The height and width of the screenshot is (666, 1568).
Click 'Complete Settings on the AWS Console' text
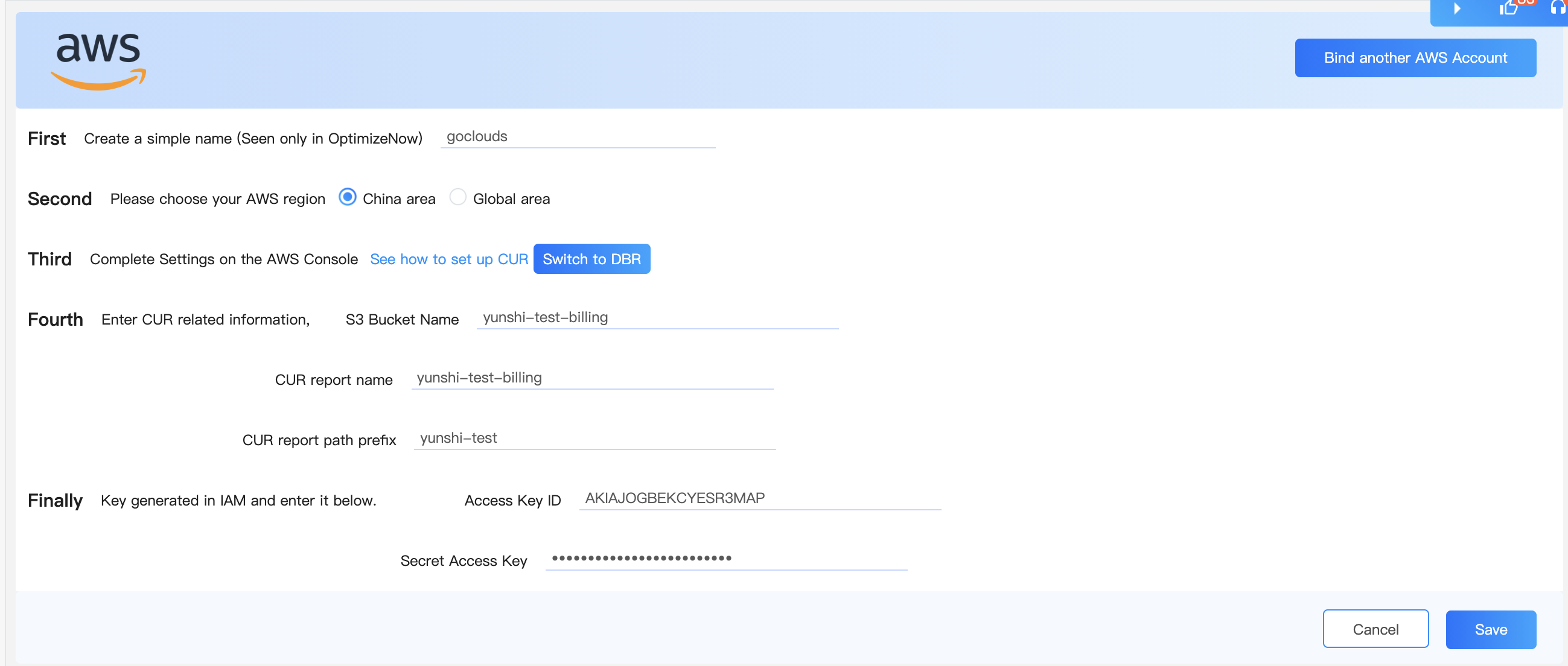click(x=223, y=259)
